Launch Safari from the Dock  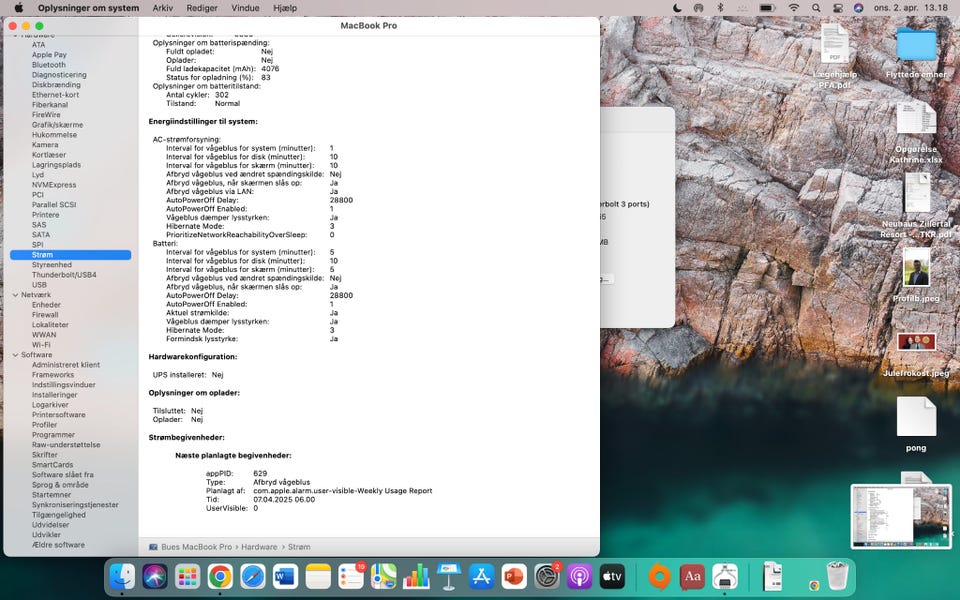[x=253, y=576]
